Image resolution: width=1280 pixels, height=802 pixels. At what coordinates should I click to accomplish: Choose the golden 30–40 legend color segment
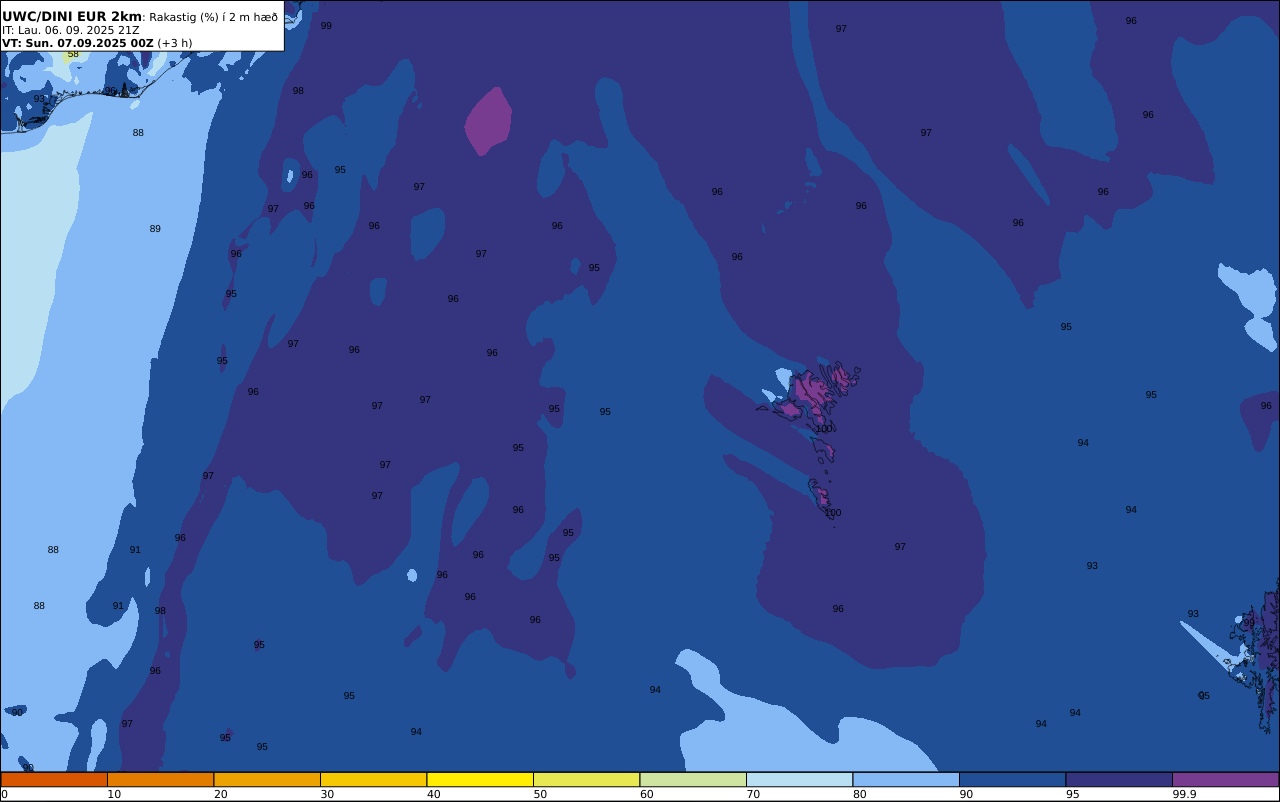pyautogui.click(x=373, y=779)
